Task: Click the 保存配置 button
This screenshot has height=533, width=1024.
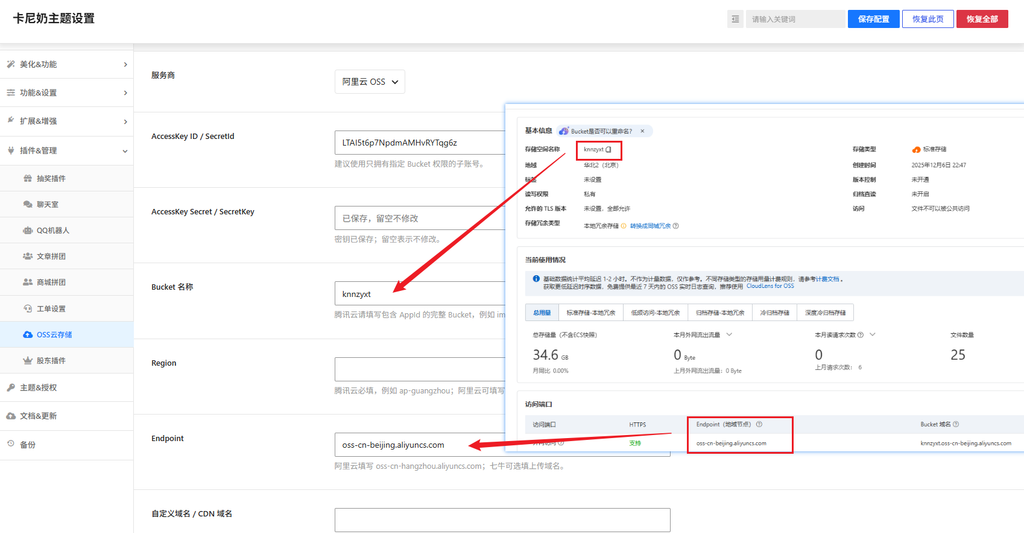Action: (x=873, y=19)
